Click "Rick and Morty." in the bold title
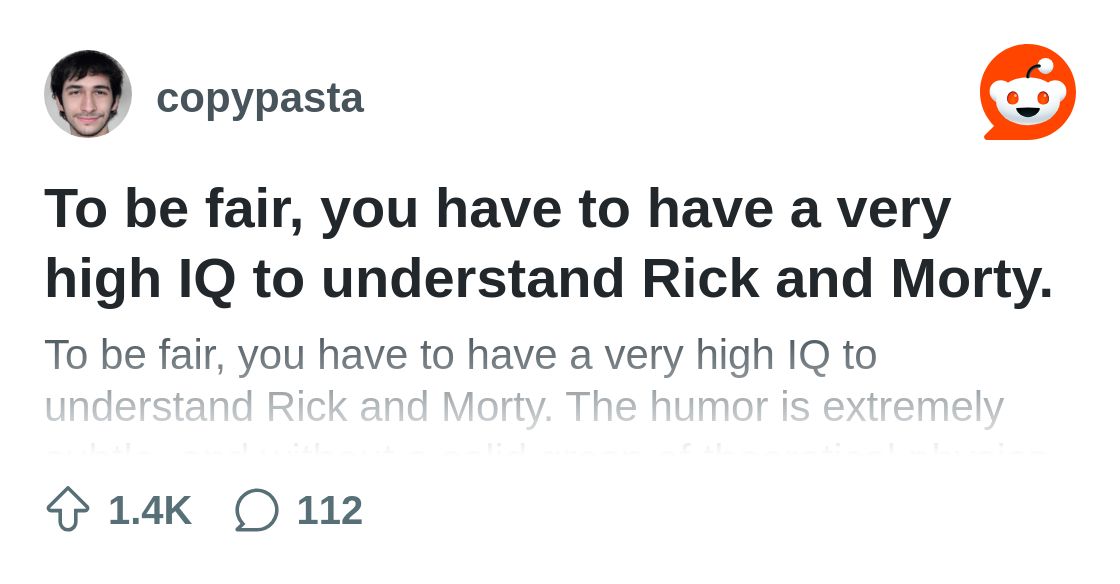The height and width of the screenshot is (584, 1120). tap(847, 280)
